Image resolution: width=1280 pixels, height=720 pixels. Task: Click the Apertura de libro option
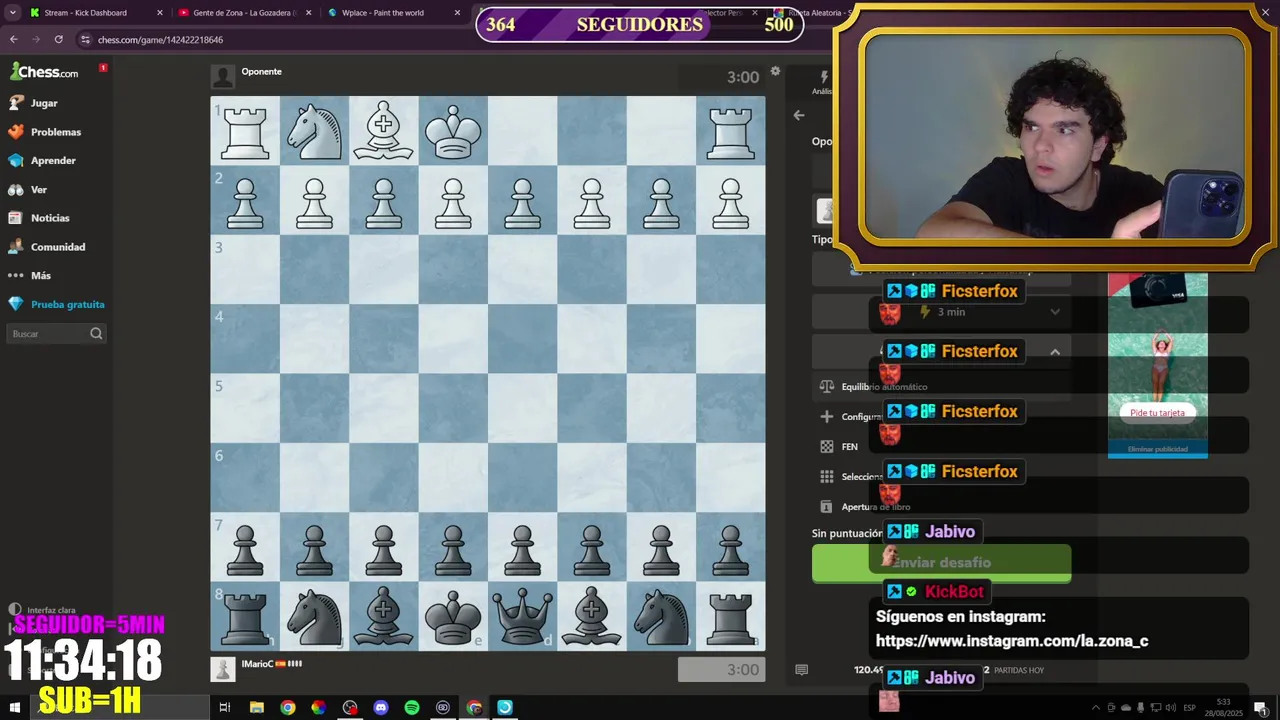pos(876,507)
